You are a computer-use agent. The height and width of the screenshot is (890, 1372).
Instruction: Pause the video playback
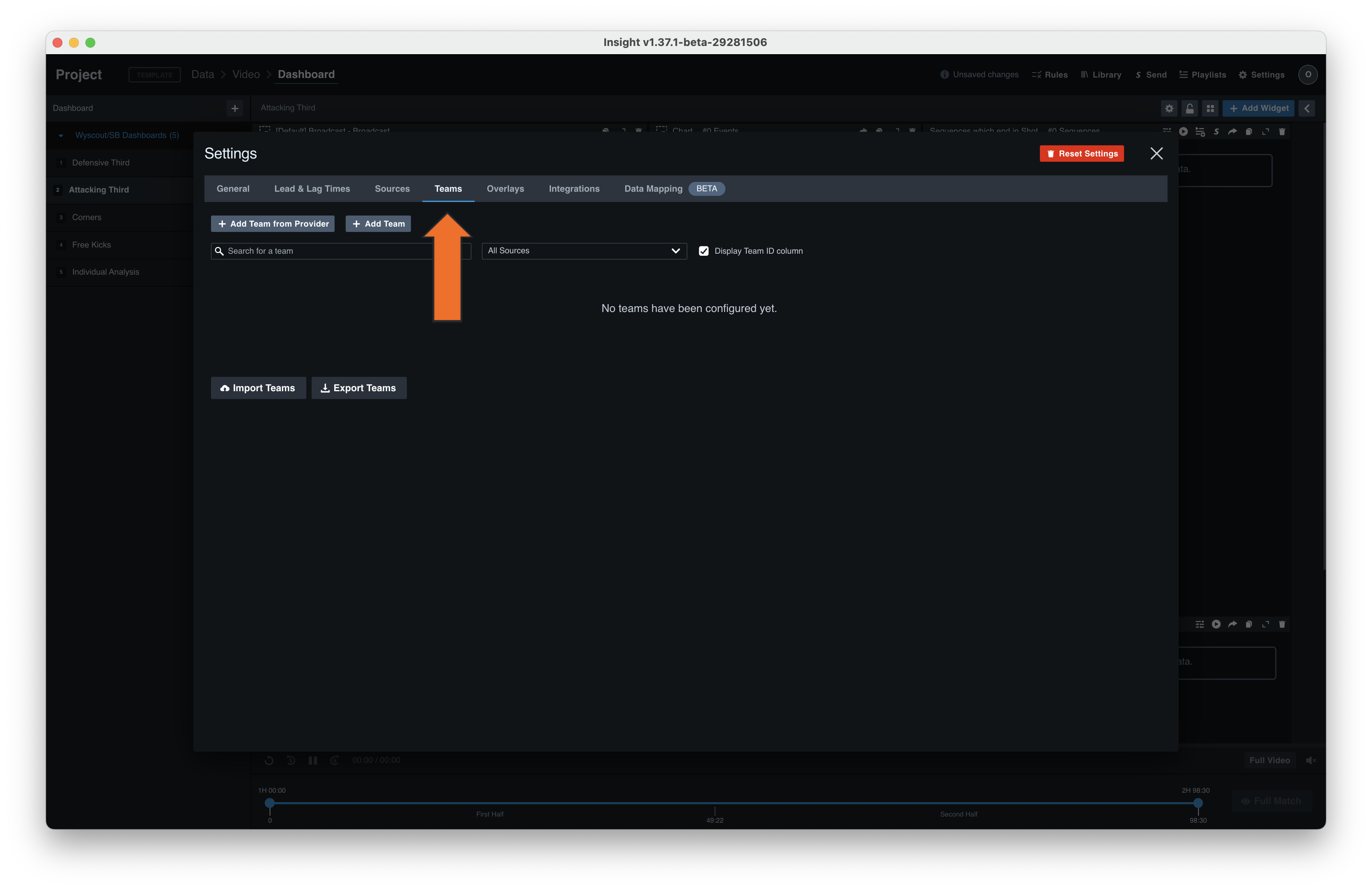[312, 760]
